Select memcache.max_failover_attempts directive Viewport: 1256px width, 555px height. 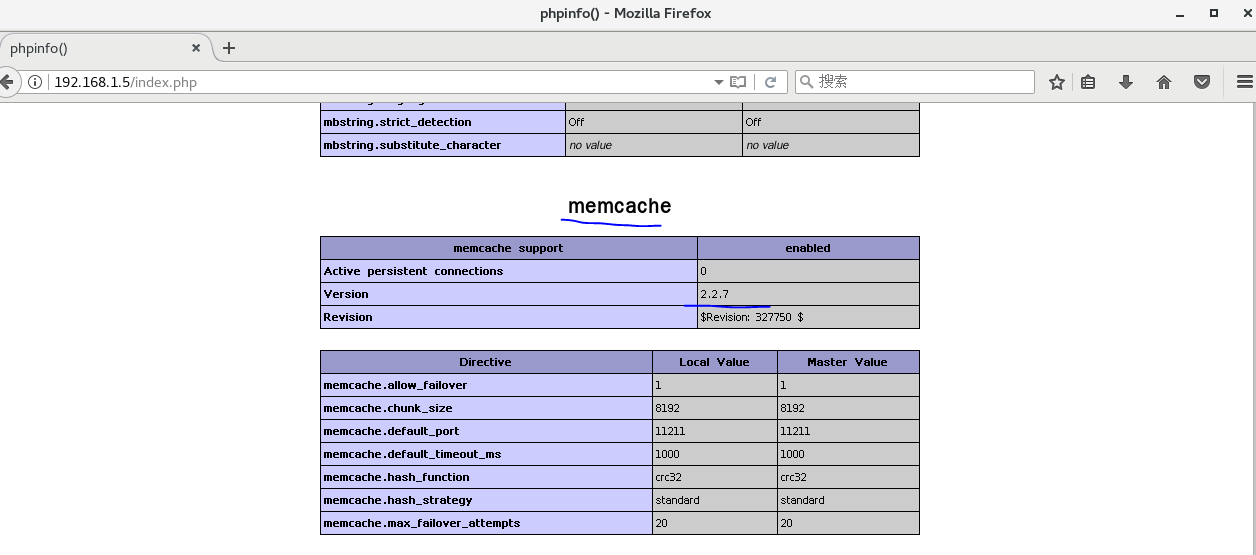pyautogui.click(x=421, y=523)
